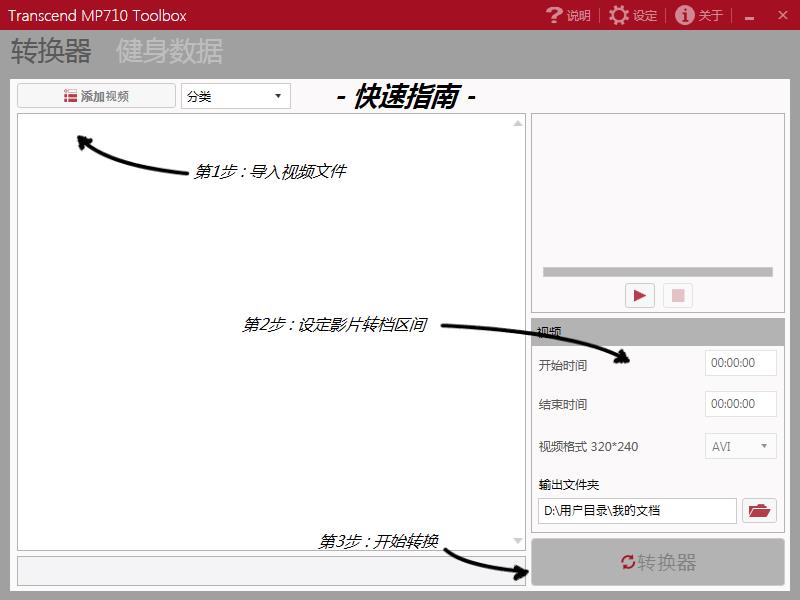Click the video preview seek bar
The image size is (800, 600).
(657, 272)
